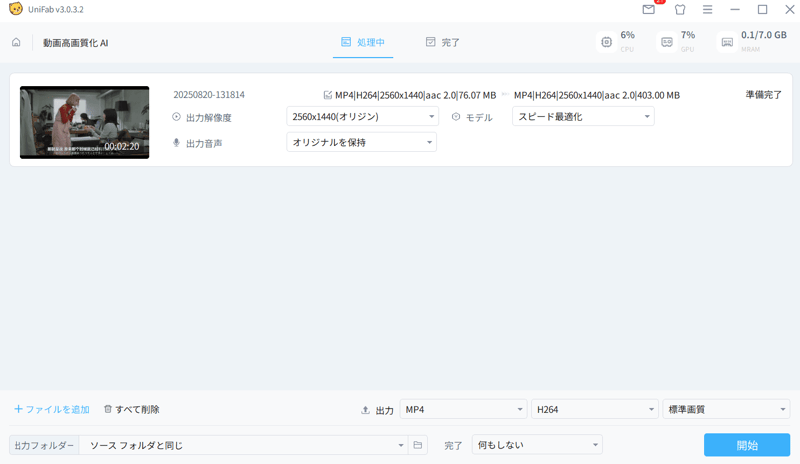Click the shirt skin icon in title bar
This screenshot has width=800, height=464.
[680, 10]
